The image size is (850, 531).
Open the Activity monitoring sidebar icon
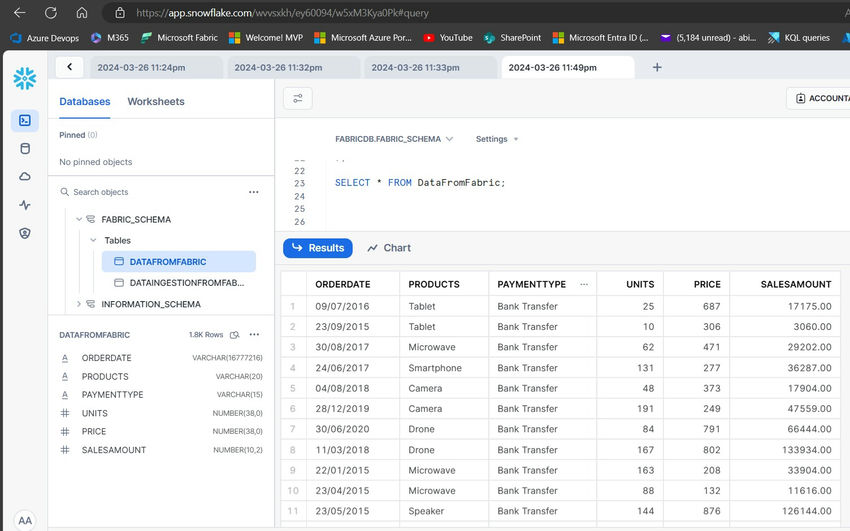[x=25, y=205]
